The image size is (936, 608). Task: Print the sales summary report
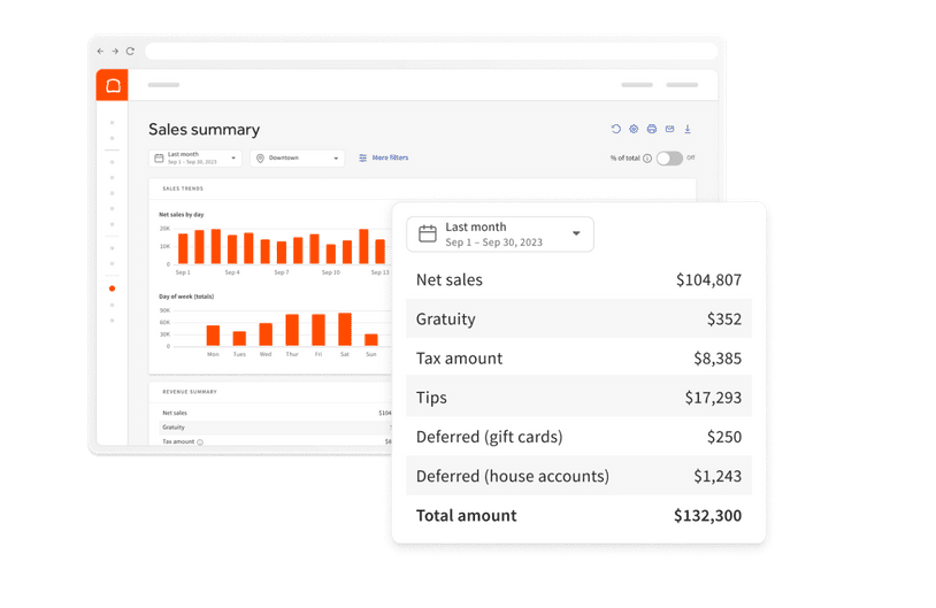click(x=652, y=129)
